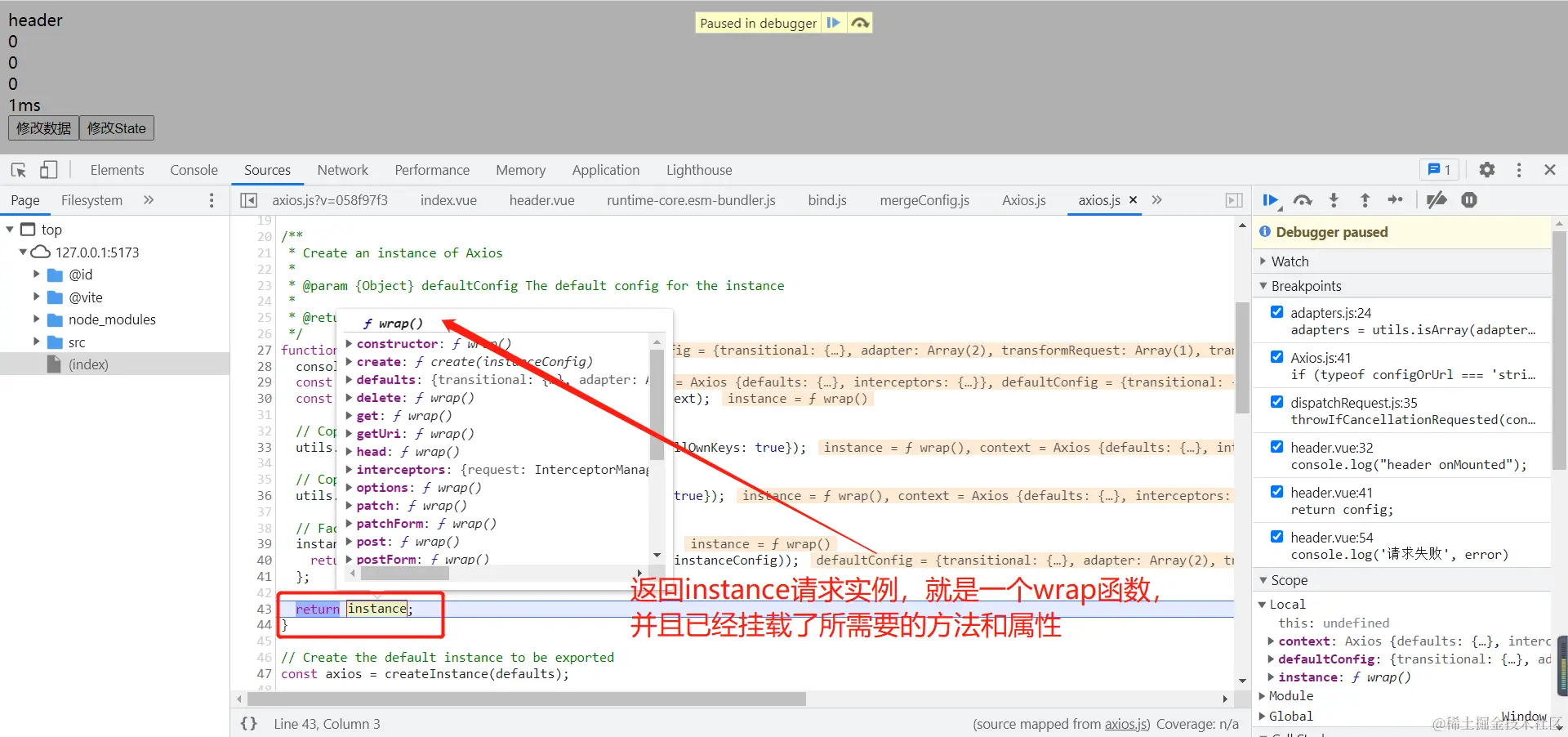This screenshot has height=737, width=1568.
Task: Open the DevTools more options menu
Action: (1519, 170)
